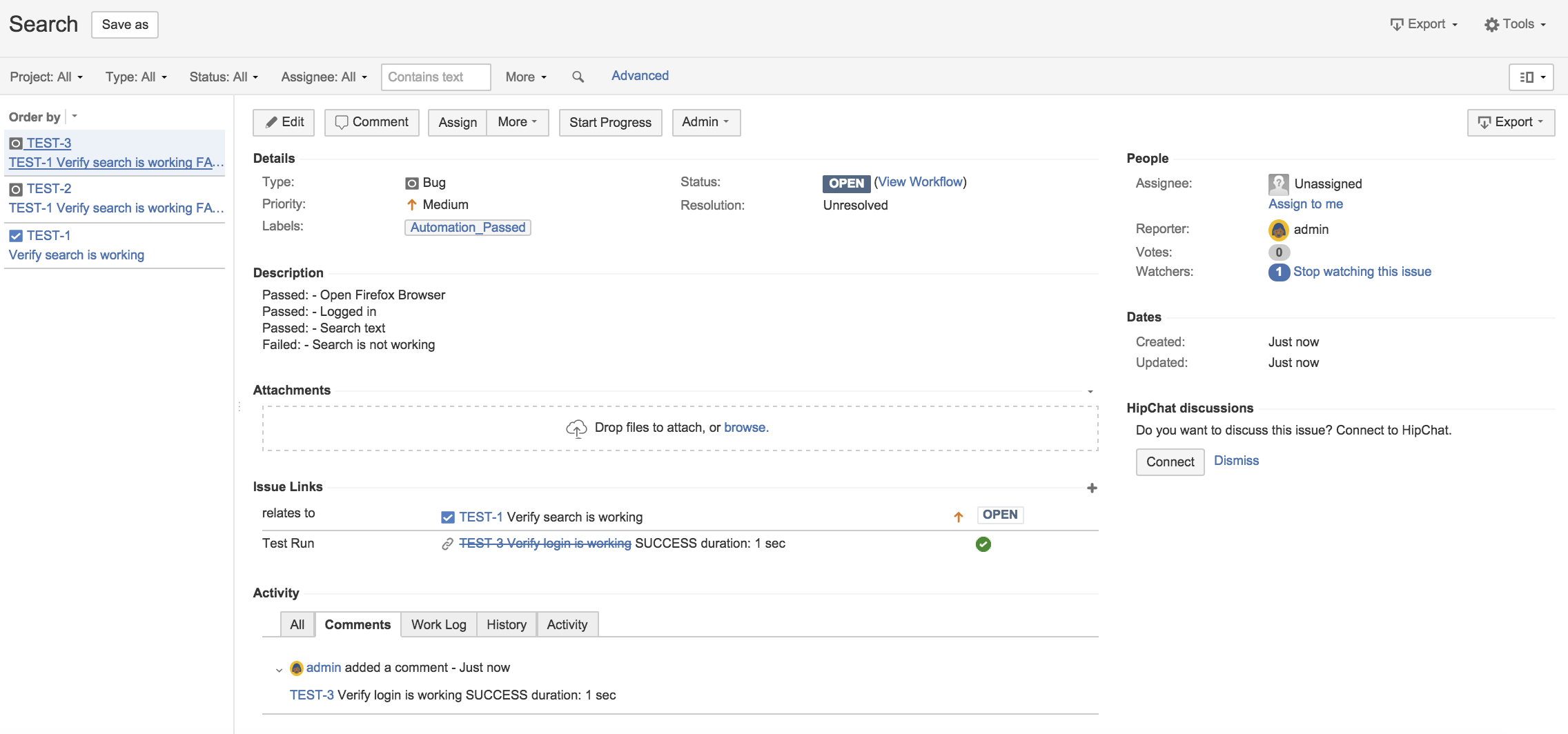Click the plus icon to add issue link
Viewport: 1568px width, 734px height.
click(1092, 488)
